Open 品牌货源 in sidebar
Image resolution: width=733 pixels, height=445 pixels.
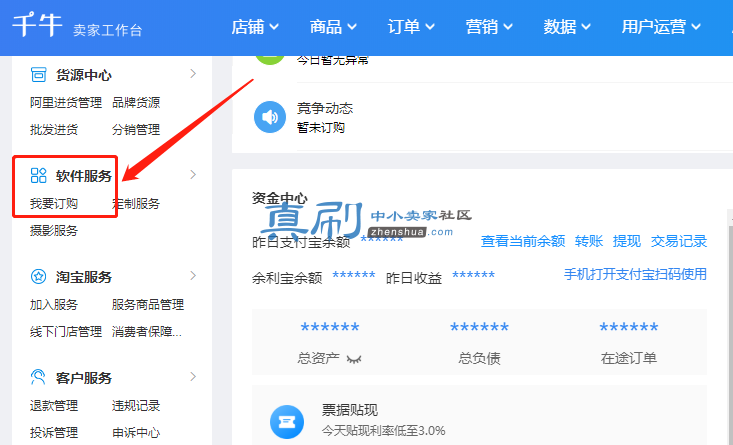coord(136,103)
